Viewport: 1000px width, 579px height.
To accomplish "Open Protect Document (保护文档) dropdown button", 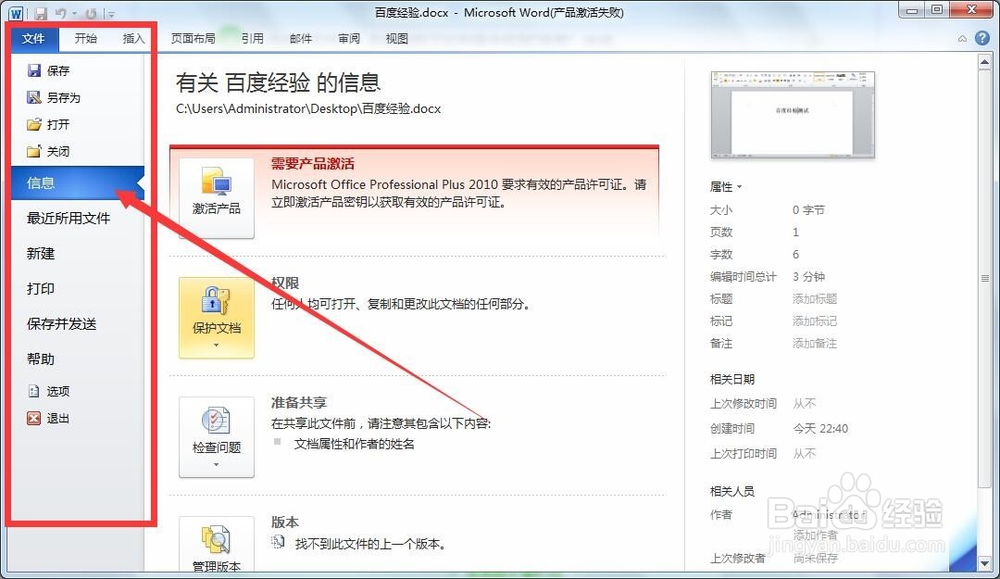I will click(x=216, y=318).
